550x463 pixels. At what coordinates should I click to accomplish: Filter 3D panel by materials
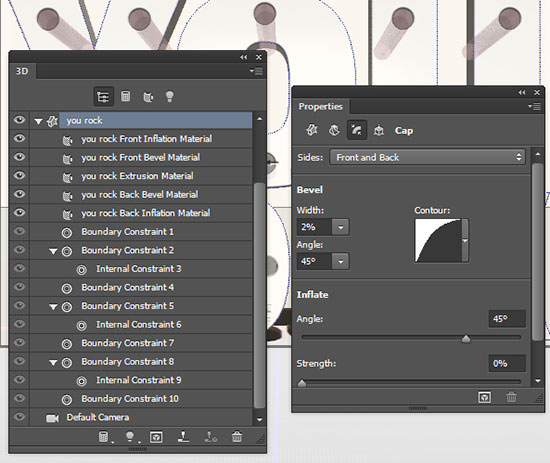pyautogui.click(x=148, y=96)
